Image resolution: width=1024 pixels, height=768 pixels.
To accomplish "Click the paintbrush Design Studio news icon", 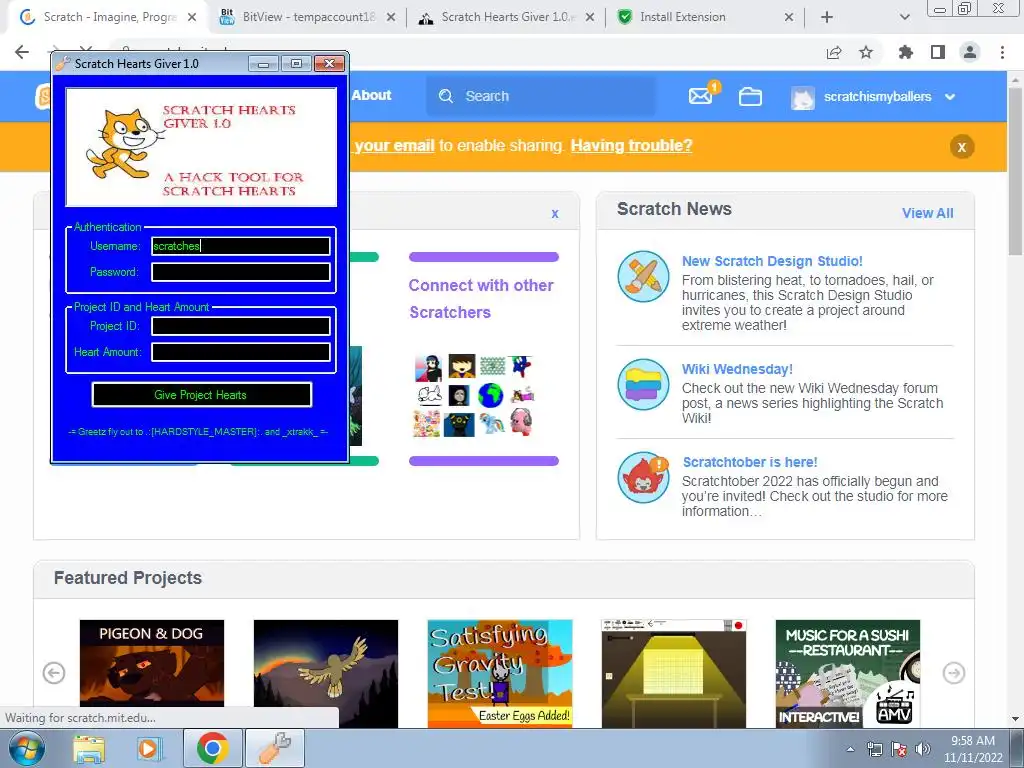I will tap(643, 276).
